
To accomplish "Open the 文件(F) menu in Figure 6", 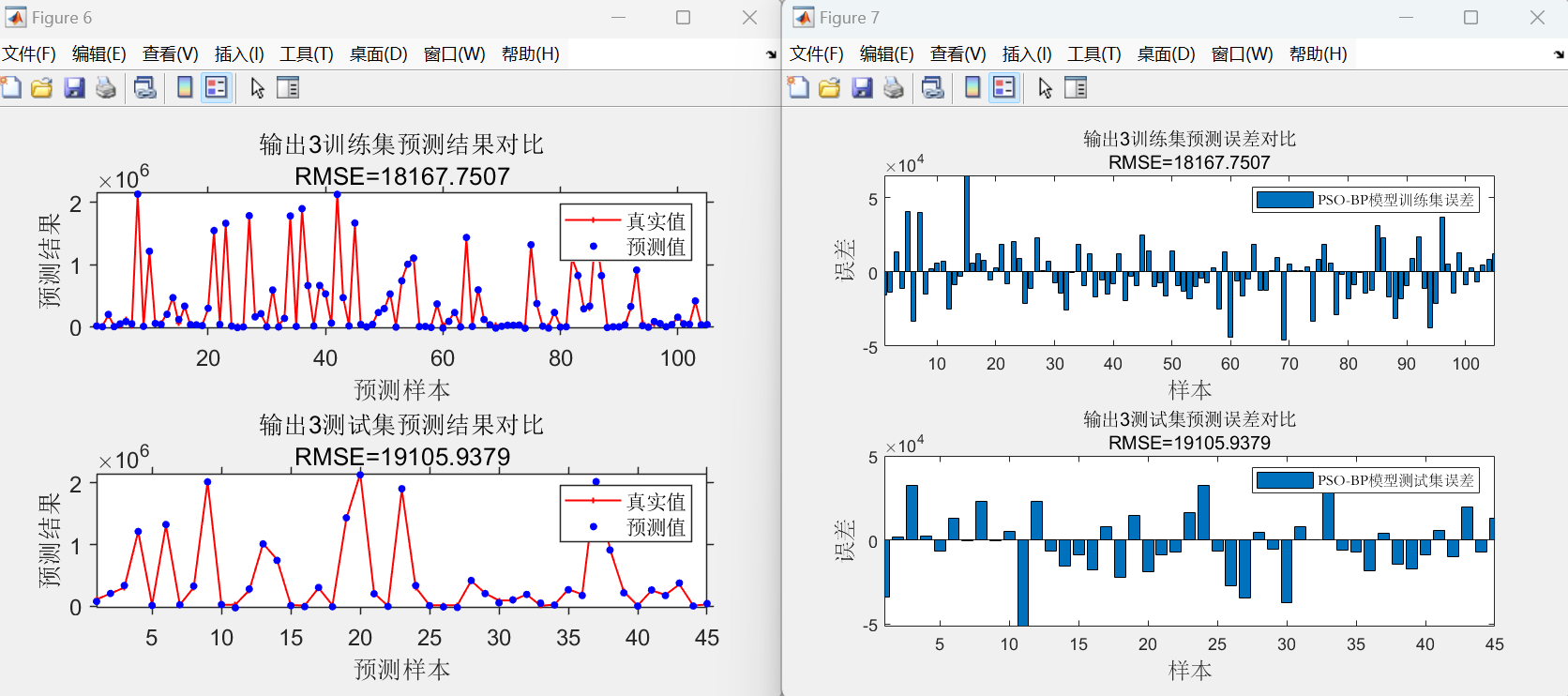I will coord(29,54).
